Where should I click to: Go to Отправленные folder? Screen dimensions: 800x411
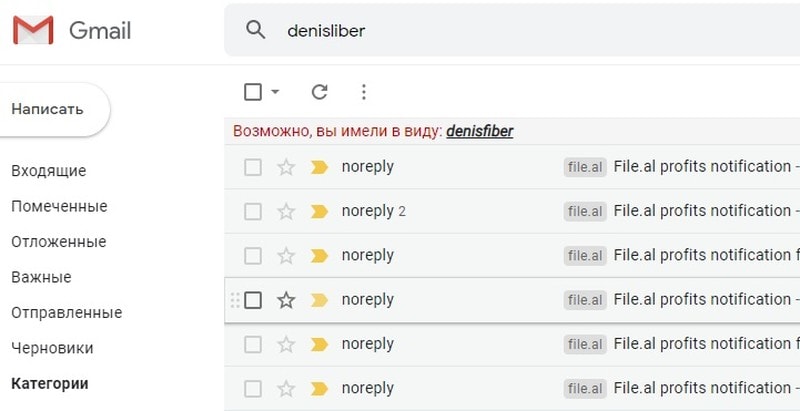pos(66,312)
